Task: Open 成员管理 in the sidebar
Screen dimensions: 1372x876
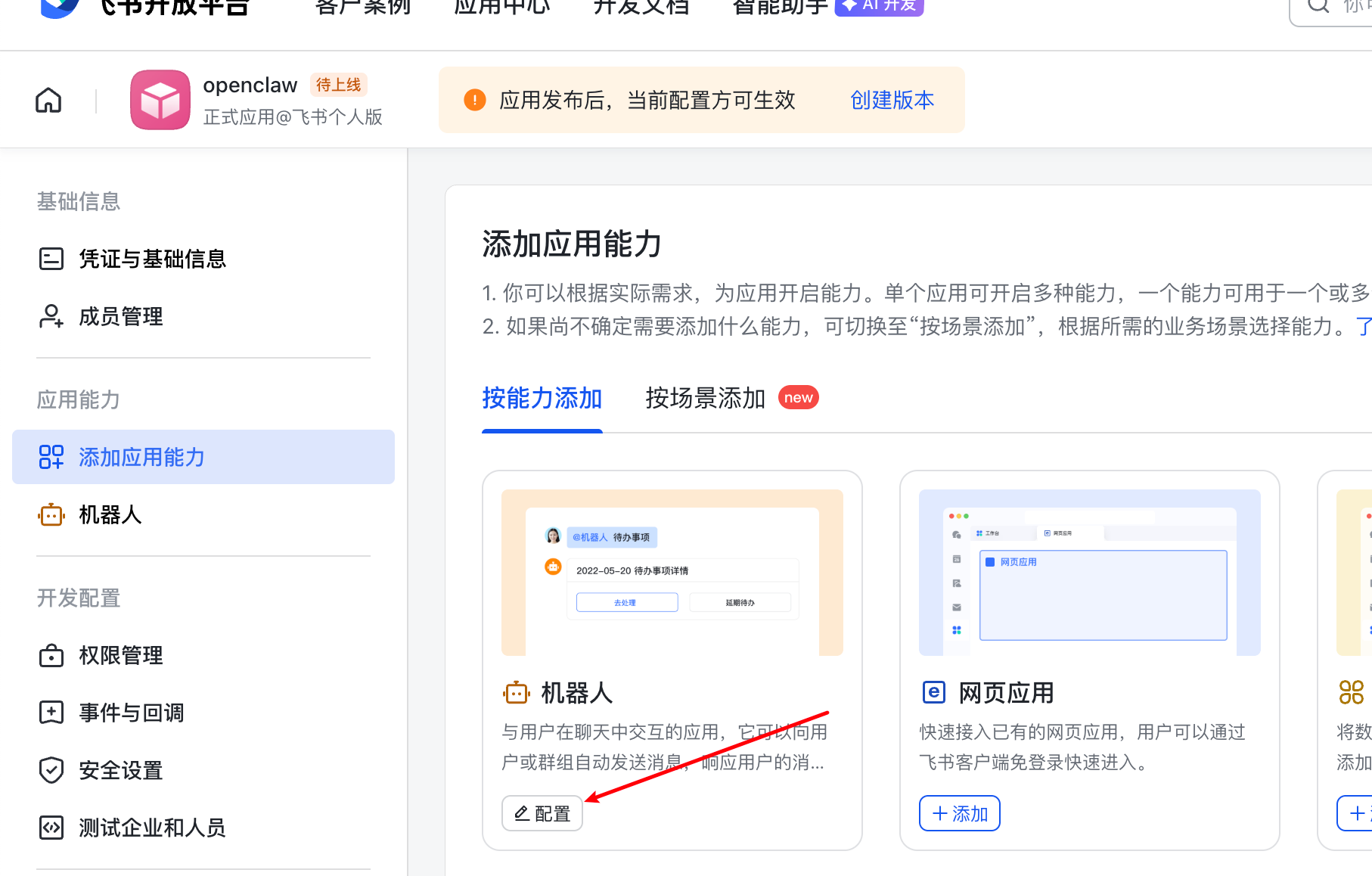Action: [x=203, y=316]
